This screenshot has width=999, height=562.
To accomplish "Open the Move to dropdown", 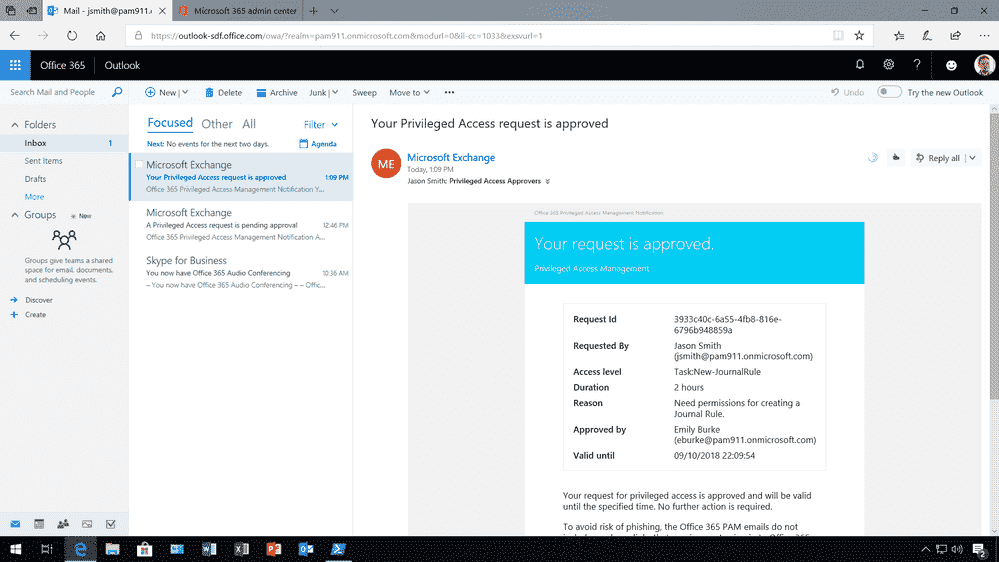I will point(409,92).
